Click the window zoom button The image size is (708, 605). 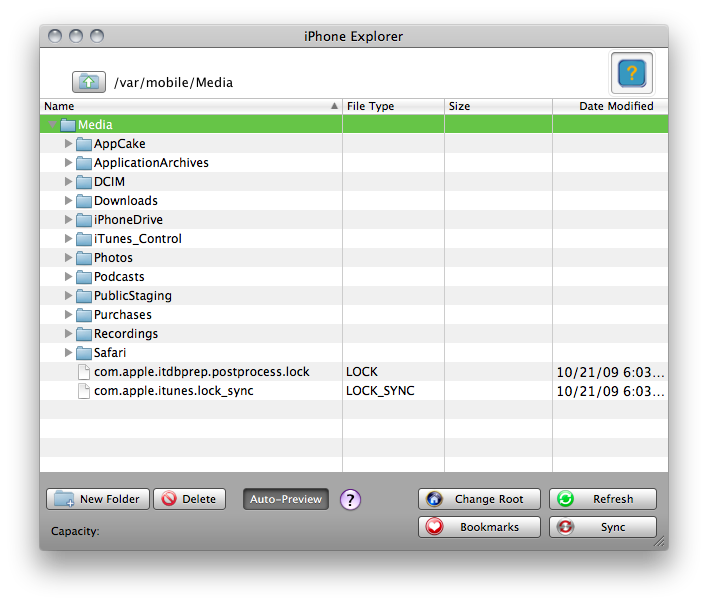coord(97,36)
